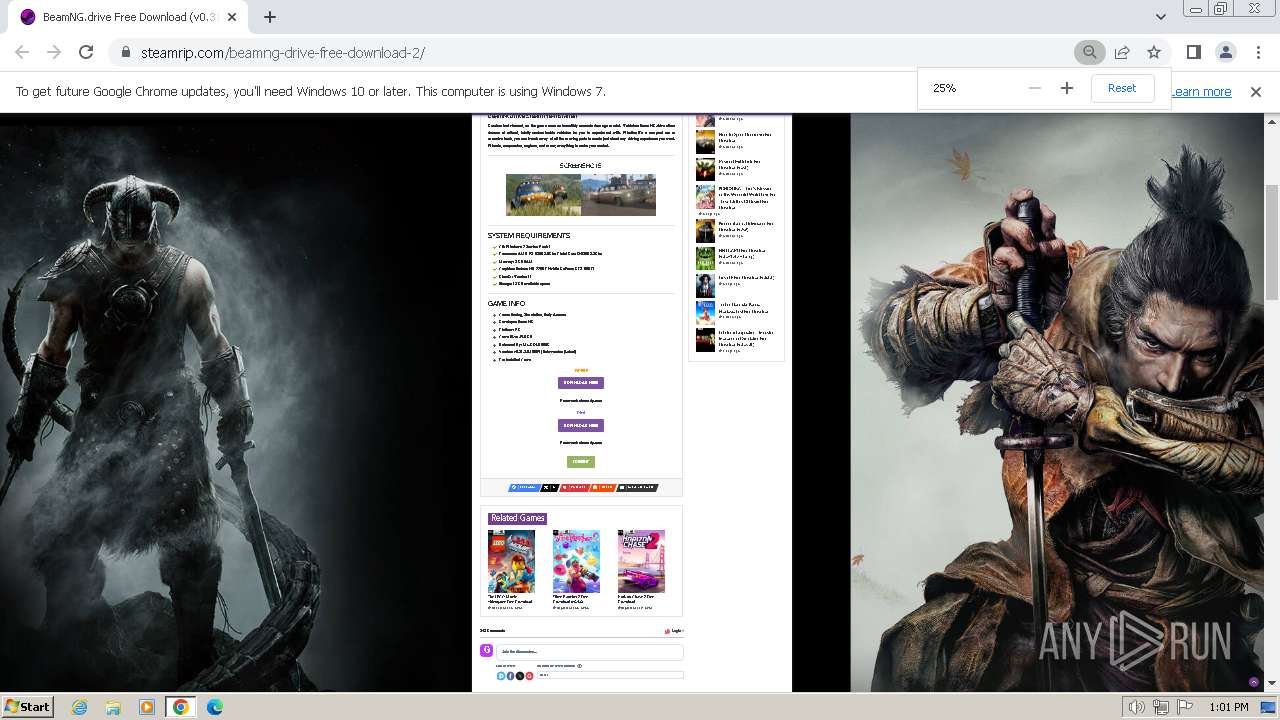Viewport: 1280px width, 720px height.
Task: Click the first purple Download Here button
Action: click(581, 383)
